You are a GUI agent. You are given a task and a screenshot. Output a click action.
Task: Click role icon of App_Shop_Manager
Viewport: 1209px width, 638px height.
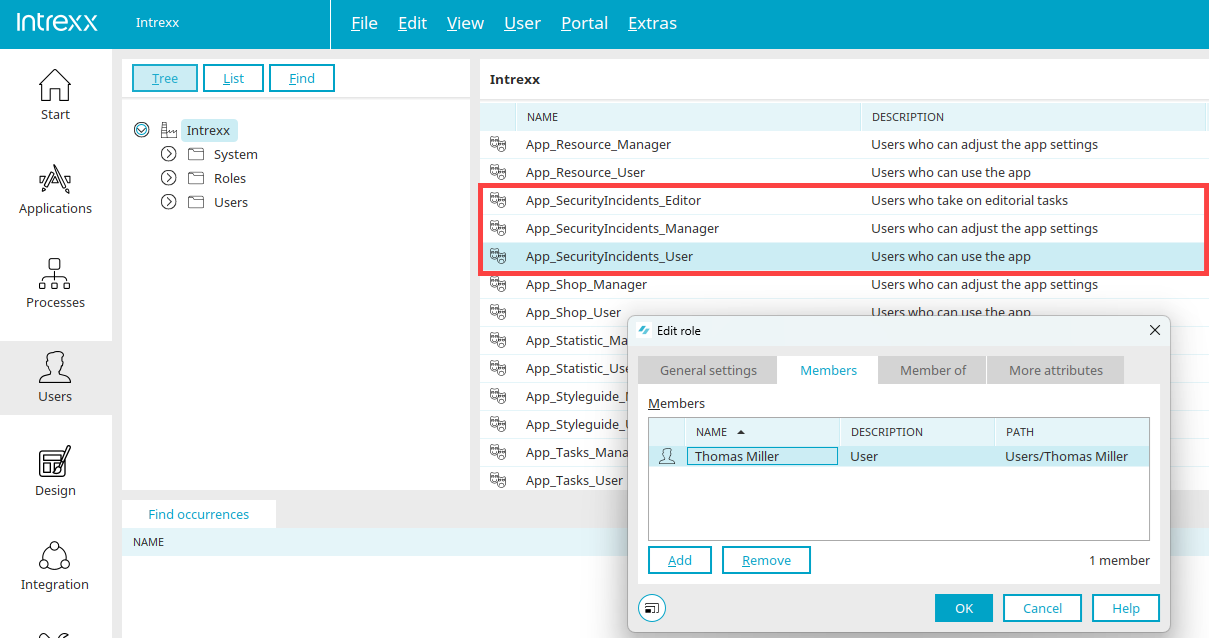[x=498, y=284]
